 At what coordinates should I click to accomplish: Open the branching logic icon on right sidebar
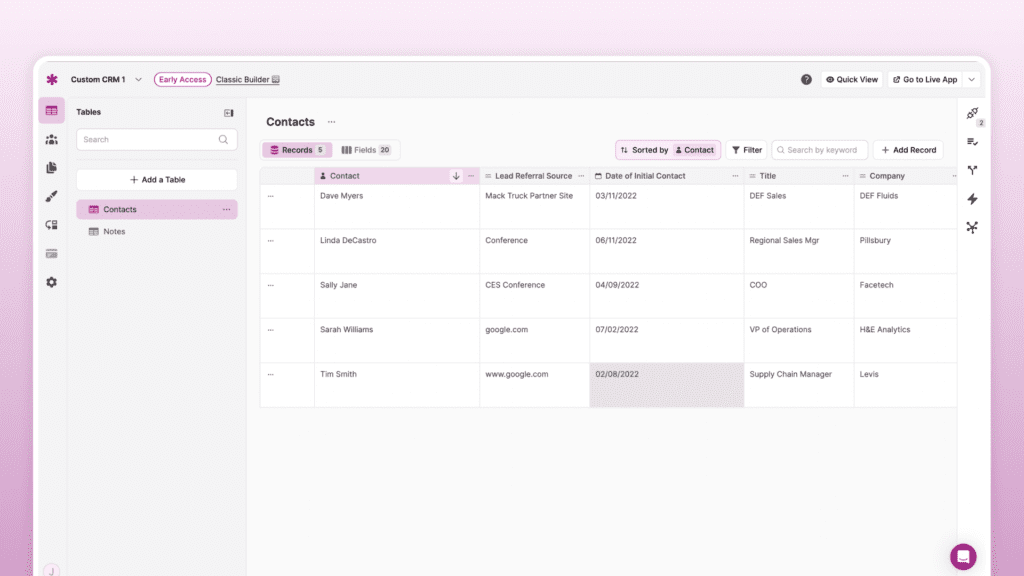click(x=971, y=170)
